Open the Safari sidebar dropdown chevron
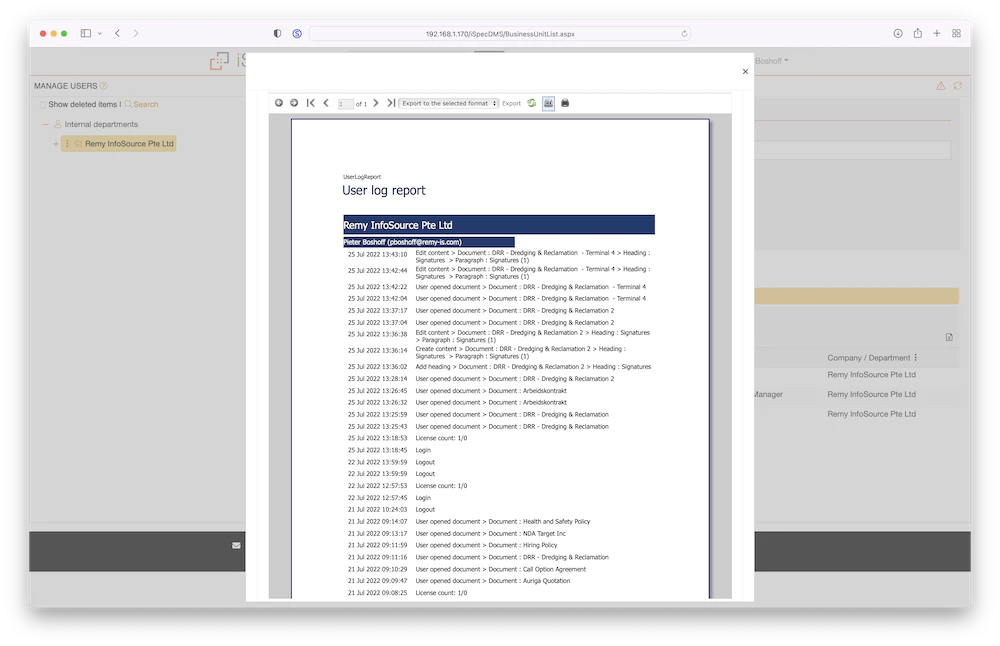The width and height of the screenshot is (1000, 646). point(99,33)
